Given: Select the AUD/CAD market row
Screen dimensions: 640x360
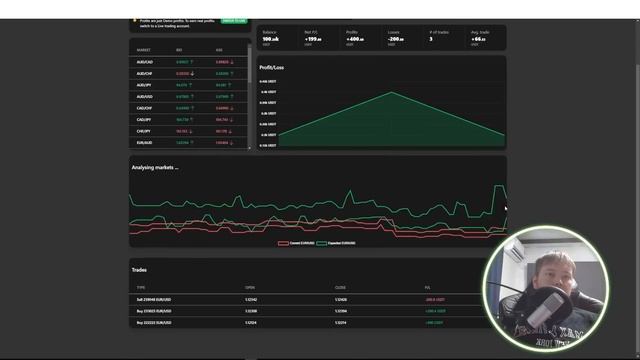Looking at the screenshot, I should pos(188,62).
